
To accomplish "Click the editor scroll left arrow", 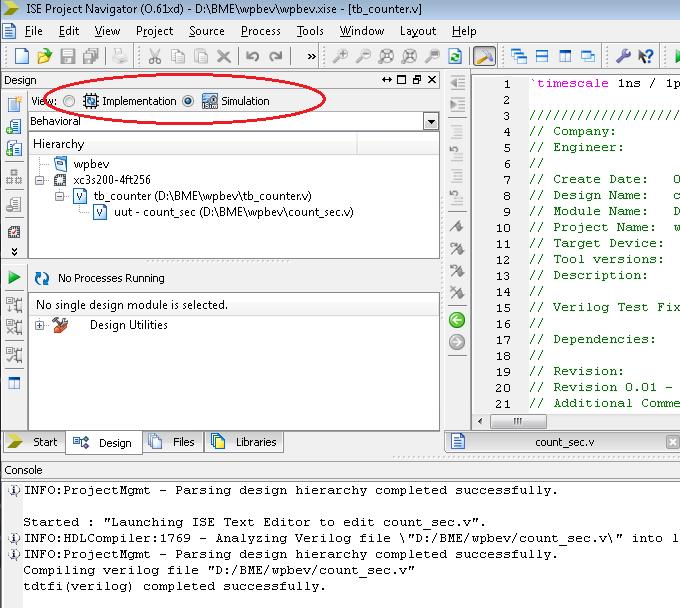I will [x=480, y=421].
